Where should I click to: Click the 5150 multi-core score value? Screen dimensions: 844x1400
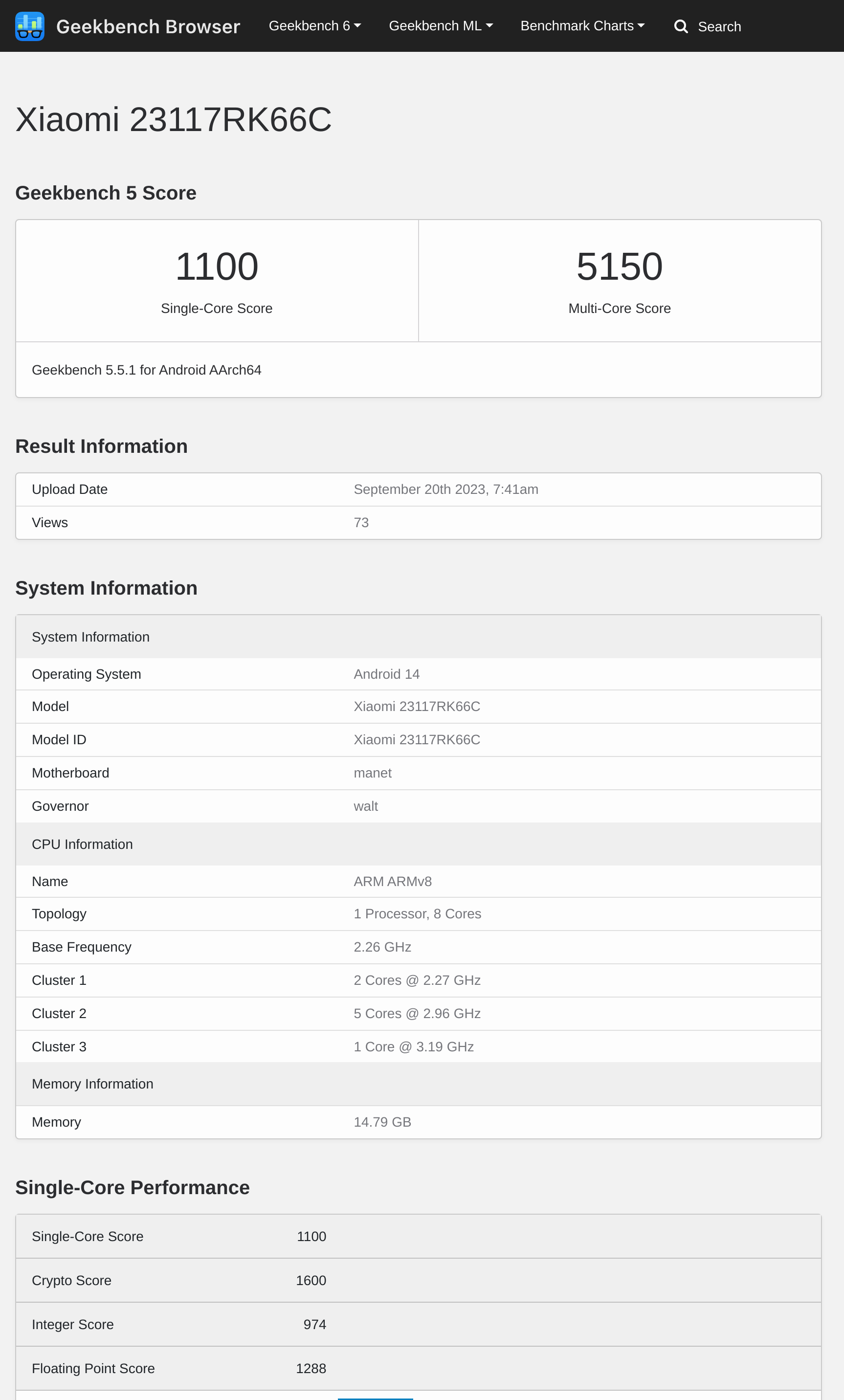click(x=619, y=267)
